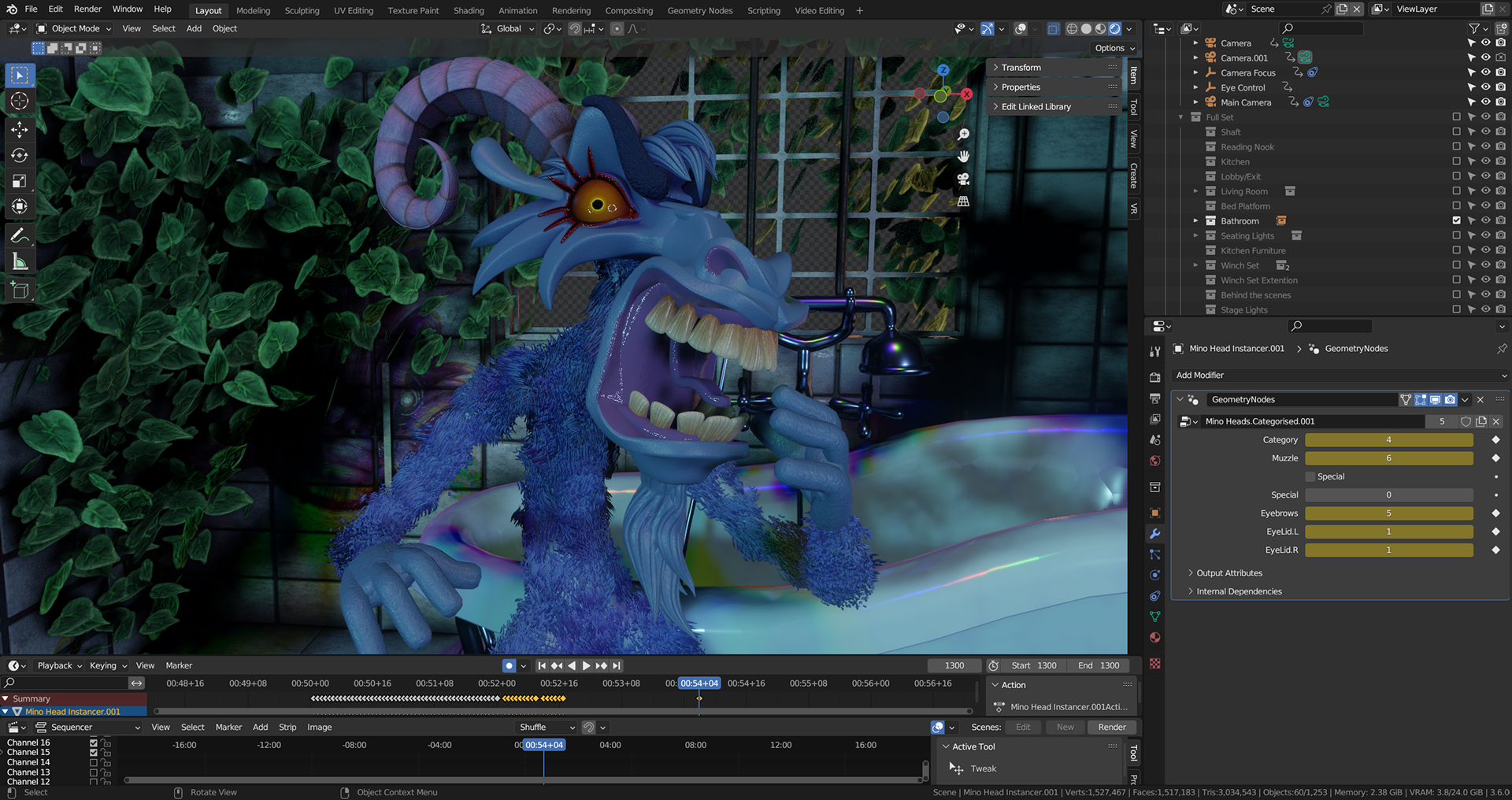Click the New scene button

coord(1065,728)
